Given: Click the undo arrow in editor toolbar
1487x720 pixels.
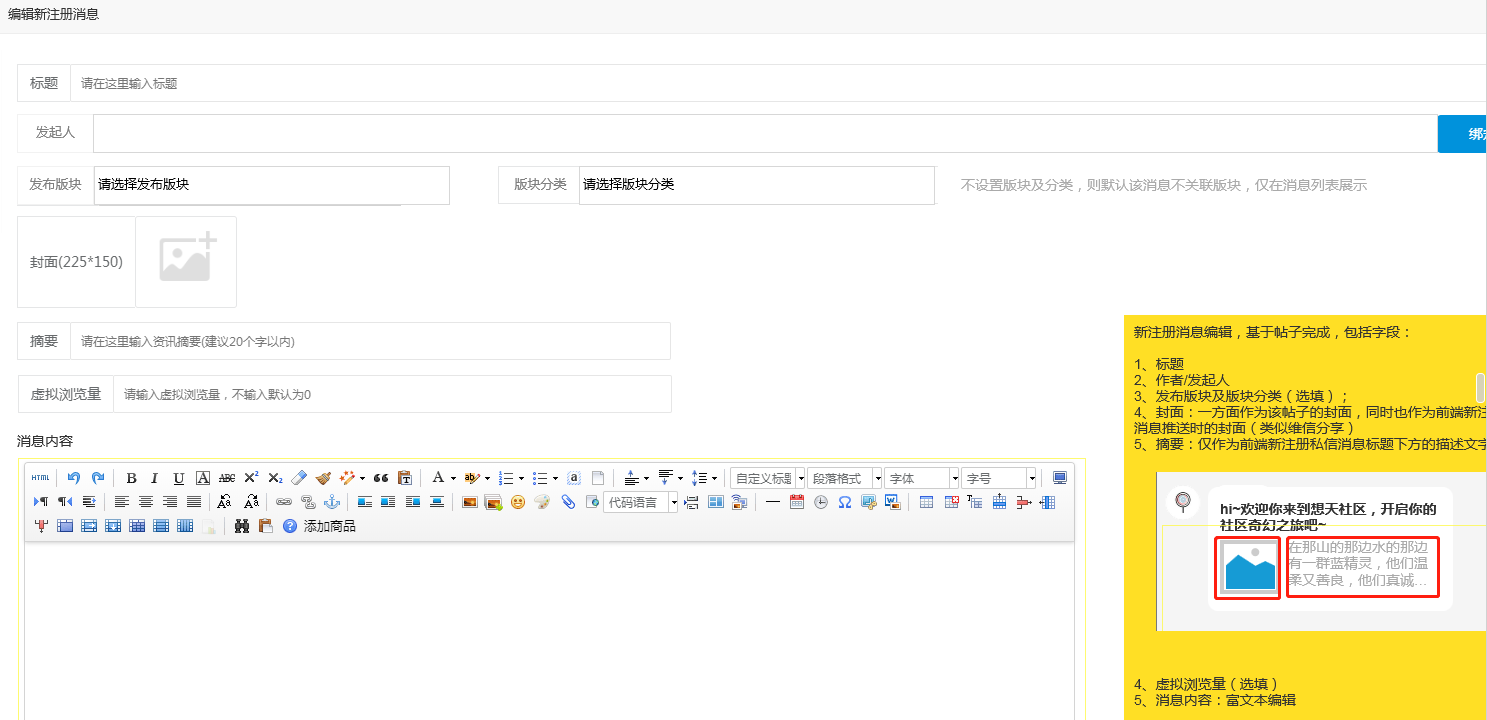Looking at the screenshot, I should coord(73,478).
